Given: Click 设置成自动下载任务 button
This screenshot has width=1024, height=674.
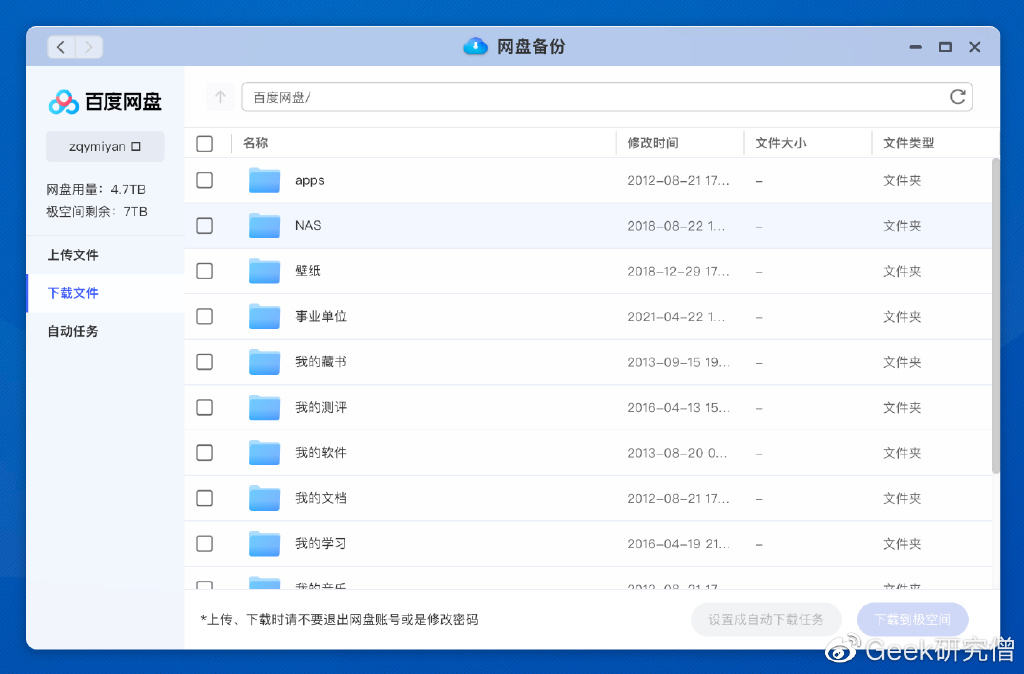Looking at the screenshot, I should (x=766, y=619).
